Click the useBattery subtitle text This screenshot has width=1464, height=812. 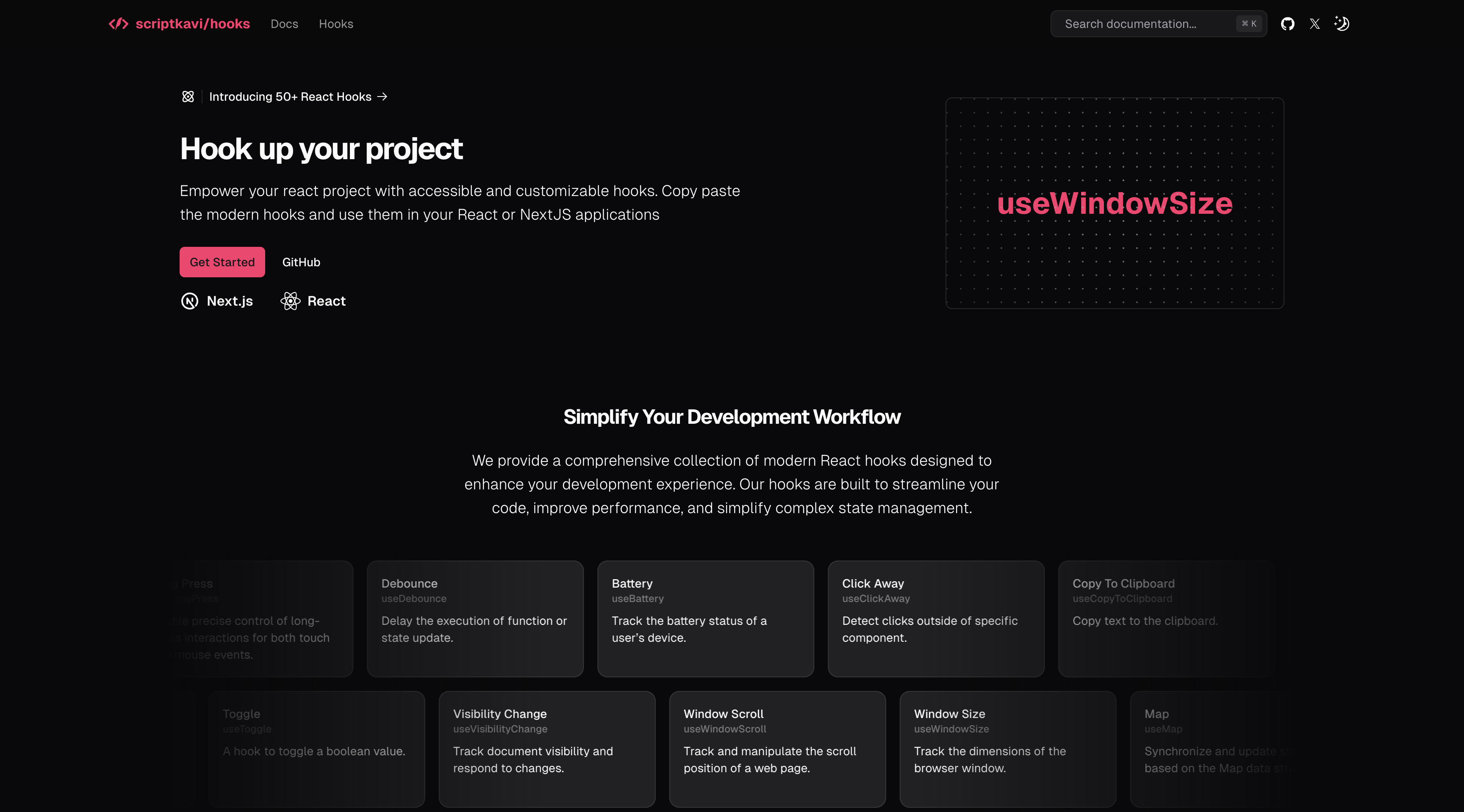(x=638, y=599)
